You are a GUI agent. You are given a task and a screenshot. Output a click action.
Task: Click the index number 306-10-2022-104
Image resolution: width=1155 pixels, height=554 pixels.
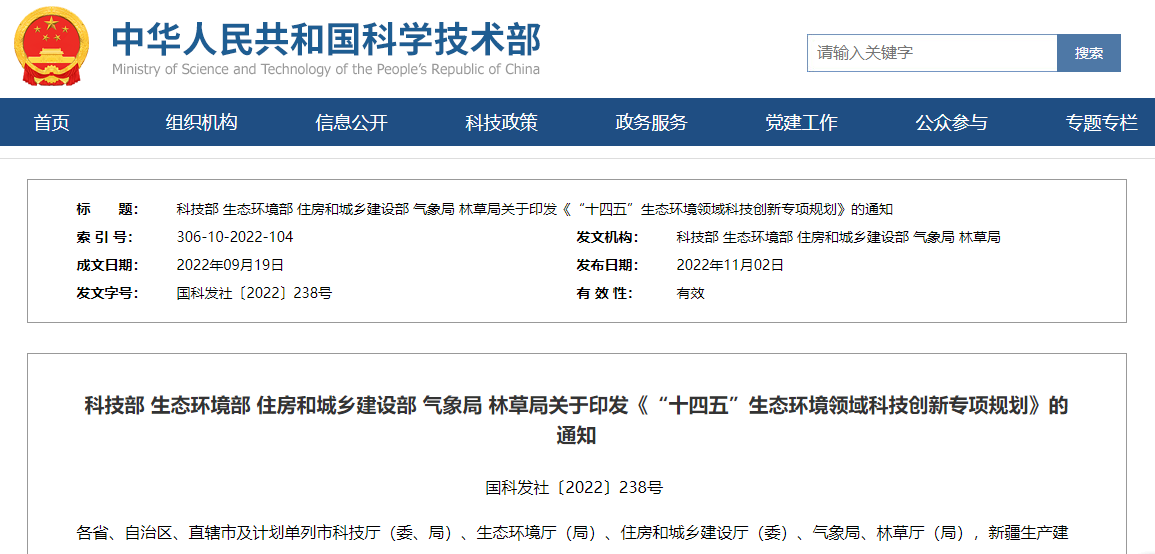(235, 237)
